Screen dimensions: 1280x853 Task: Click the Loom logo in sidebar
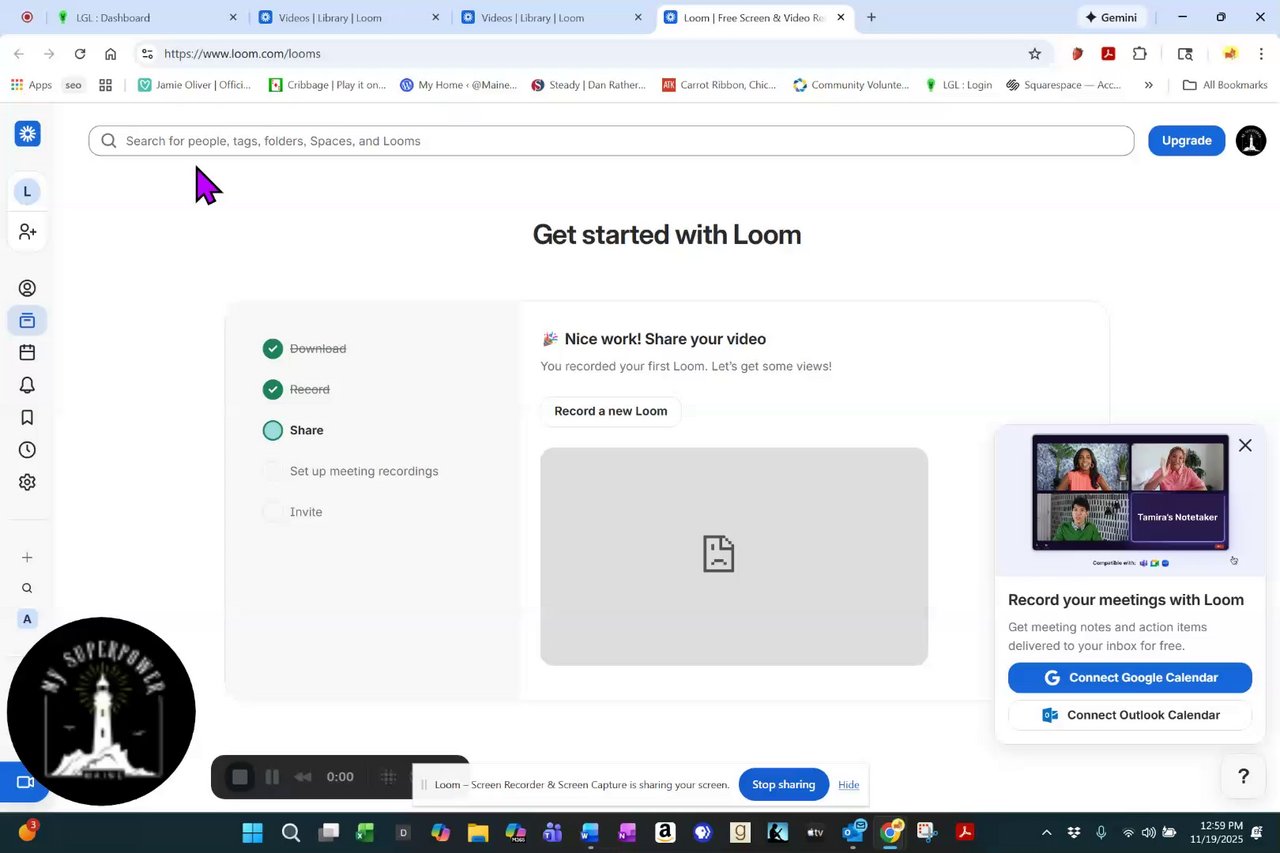[27, 133]
